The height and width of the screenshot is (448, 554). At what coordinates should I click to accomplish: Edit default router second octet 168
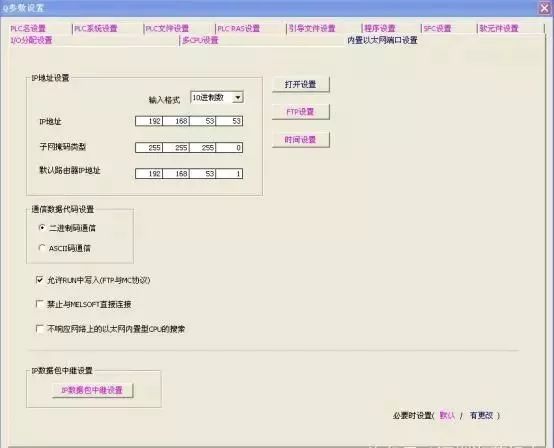coord(176,174)
